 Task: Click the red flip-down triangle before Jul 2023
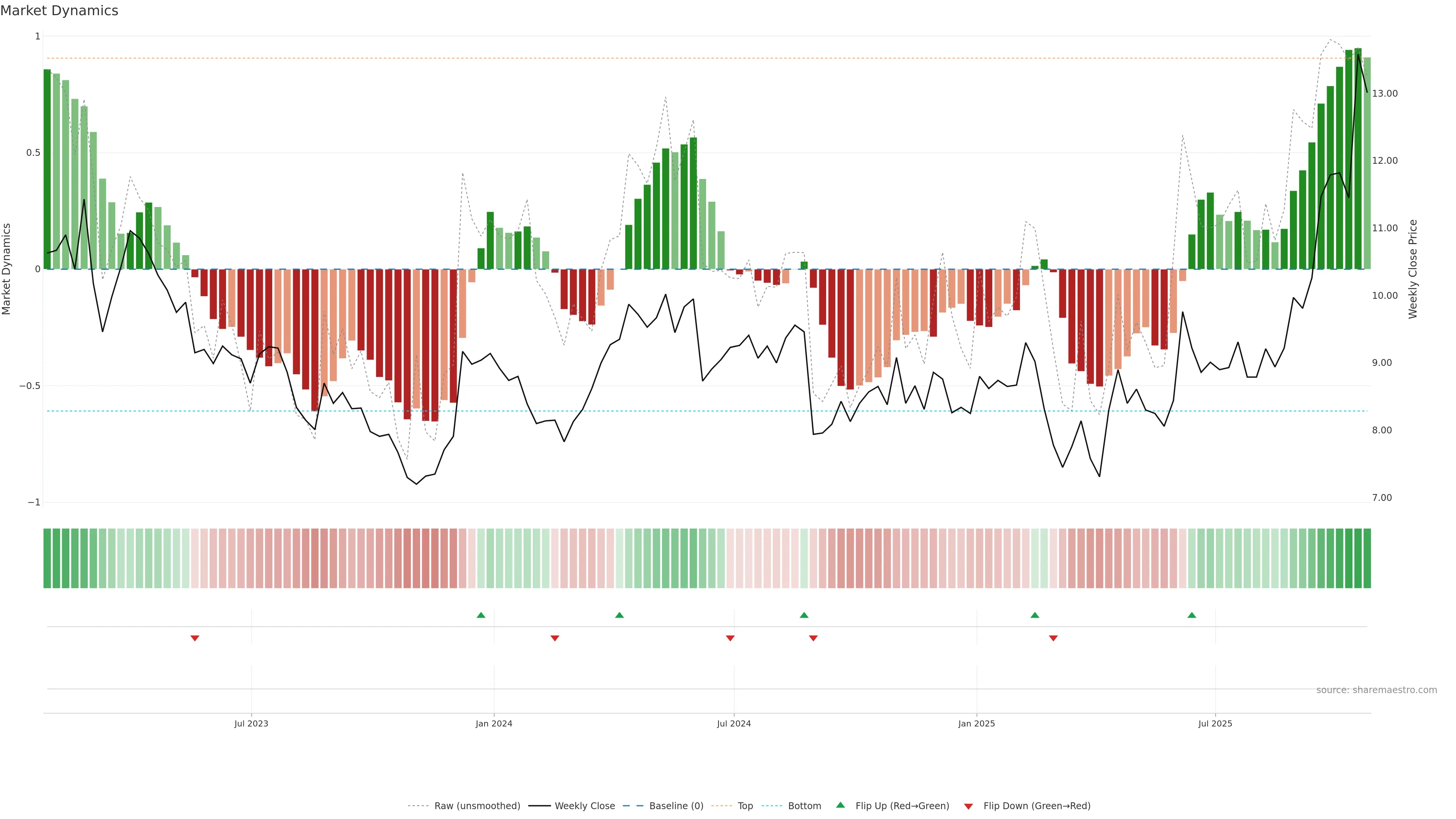tap(195, 638)
